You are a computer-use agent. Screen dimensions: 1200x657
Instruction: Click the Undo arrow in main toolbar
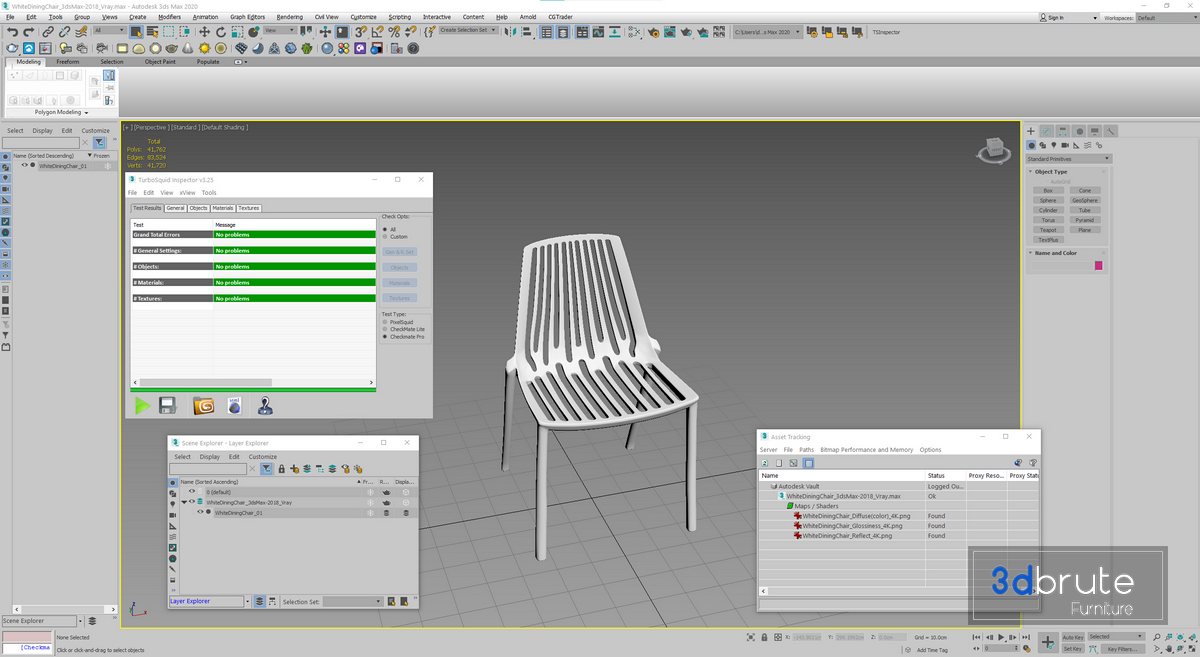(x=12, y=31)
